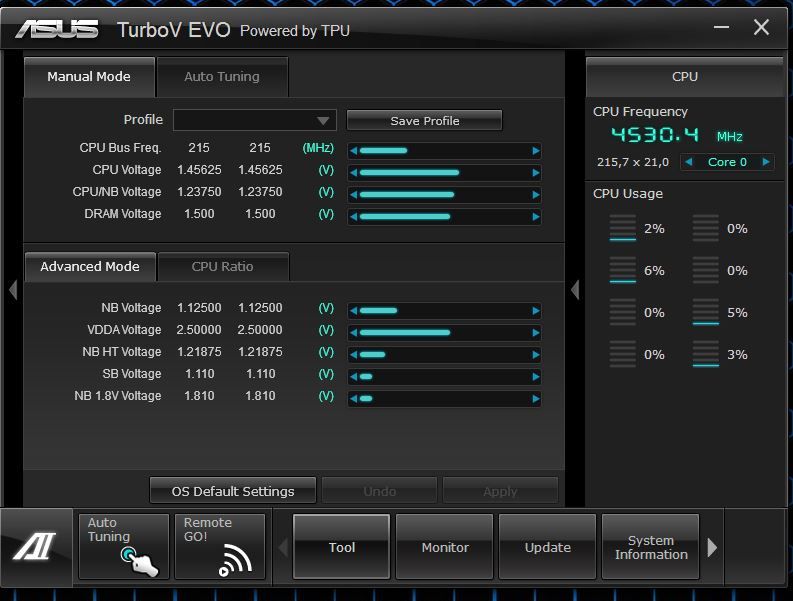
Task: Increase NB HT Voltage with right arrow
Action: coord(536,355)
